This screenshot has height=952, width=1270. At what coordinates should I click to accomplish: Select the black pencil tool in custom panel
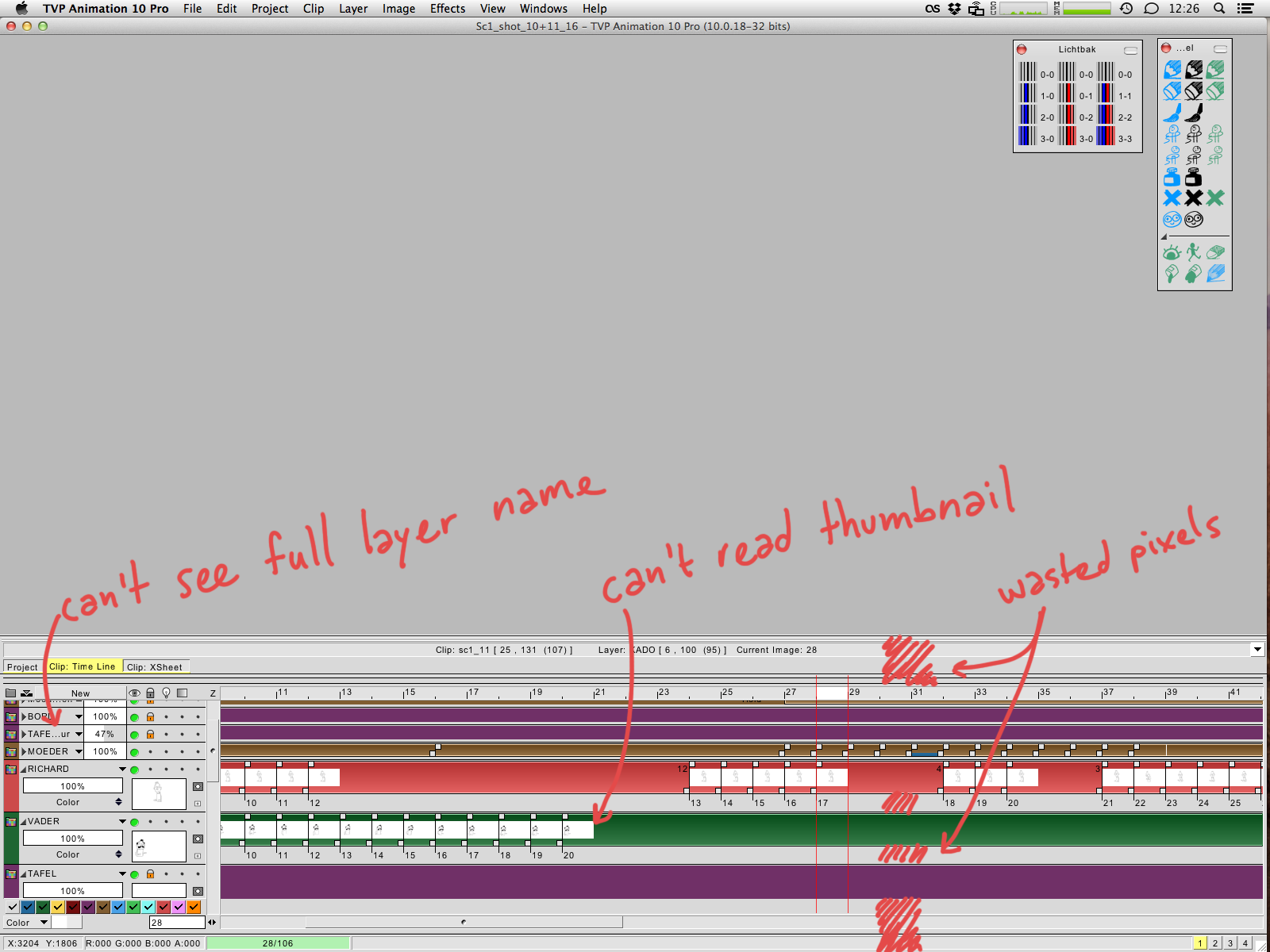(x=1194, y=70)
